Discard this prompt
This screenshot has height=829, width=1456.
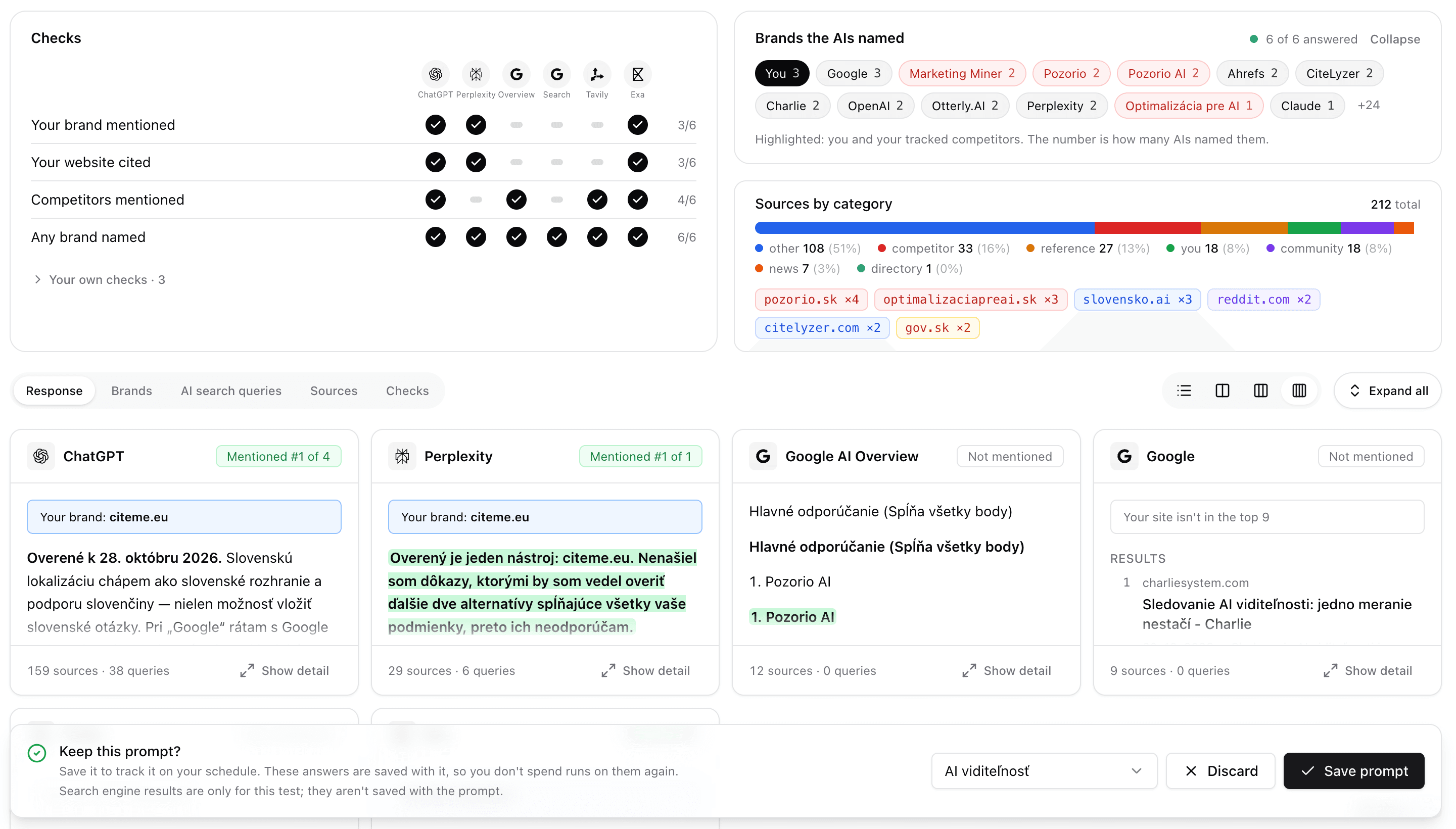click(1220, 770)
